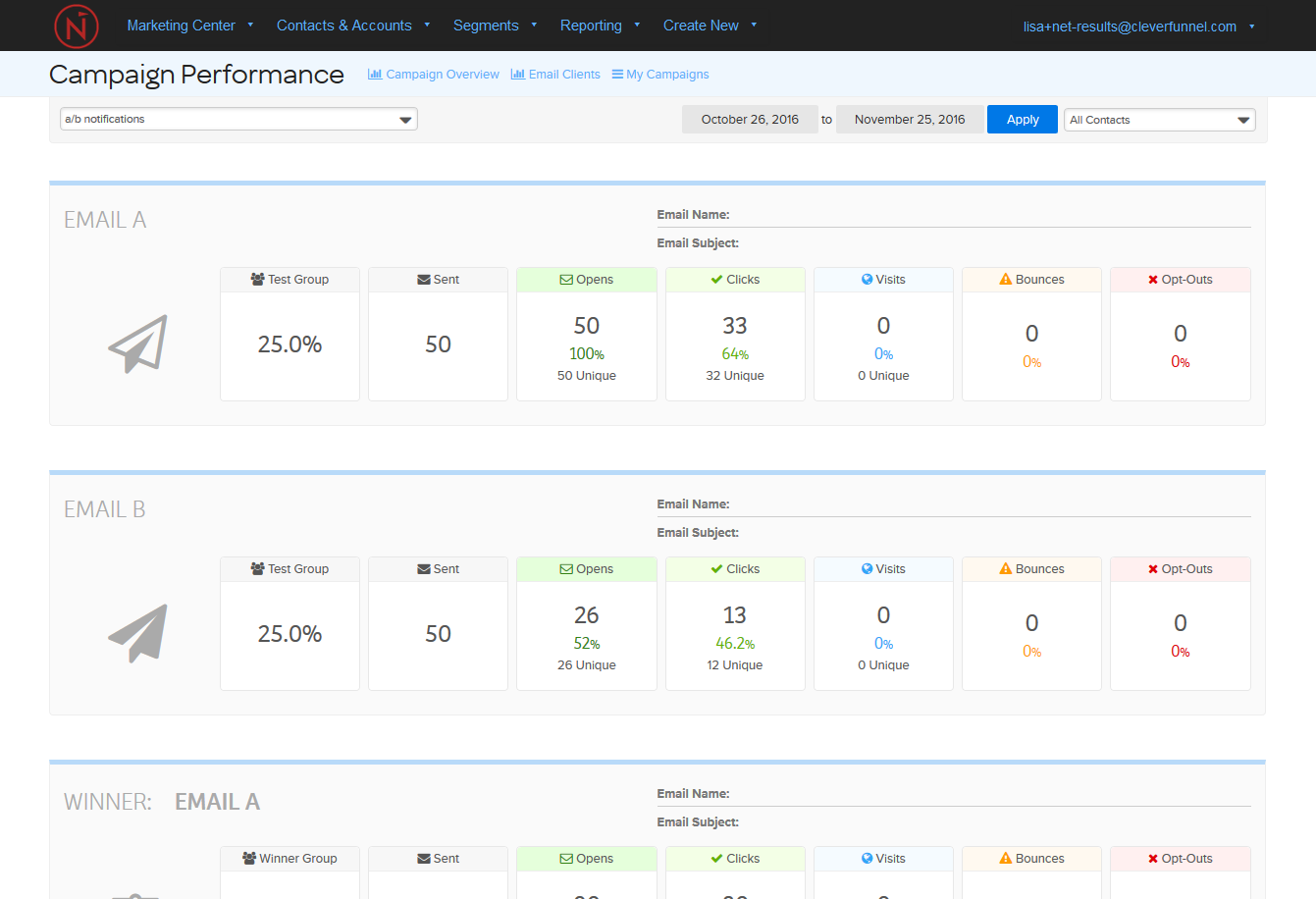Pick the November 25, 2016 end date
The image size is (1316, 899).
point(910,120)
